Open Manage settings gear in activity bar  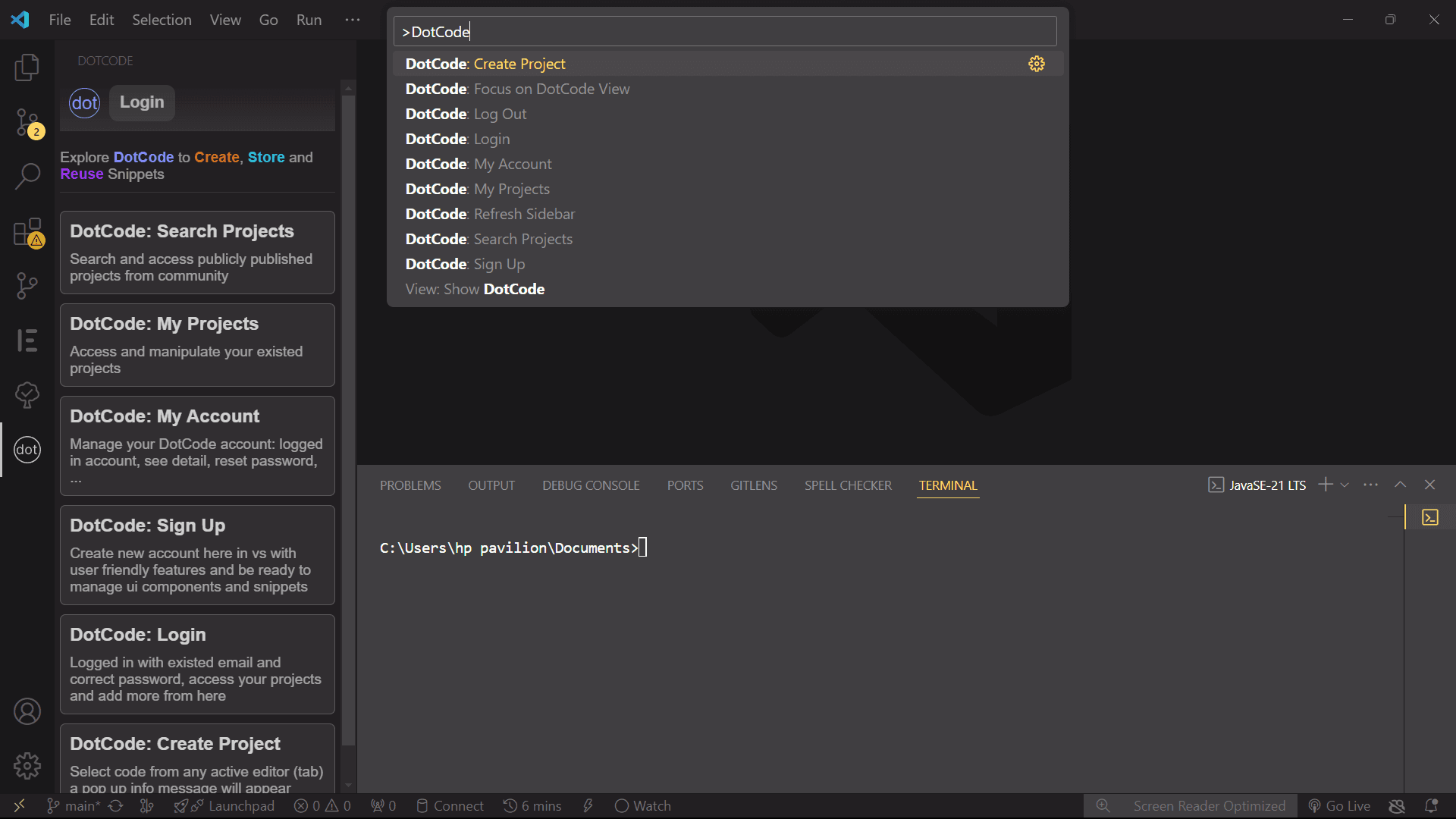(27, 766)
